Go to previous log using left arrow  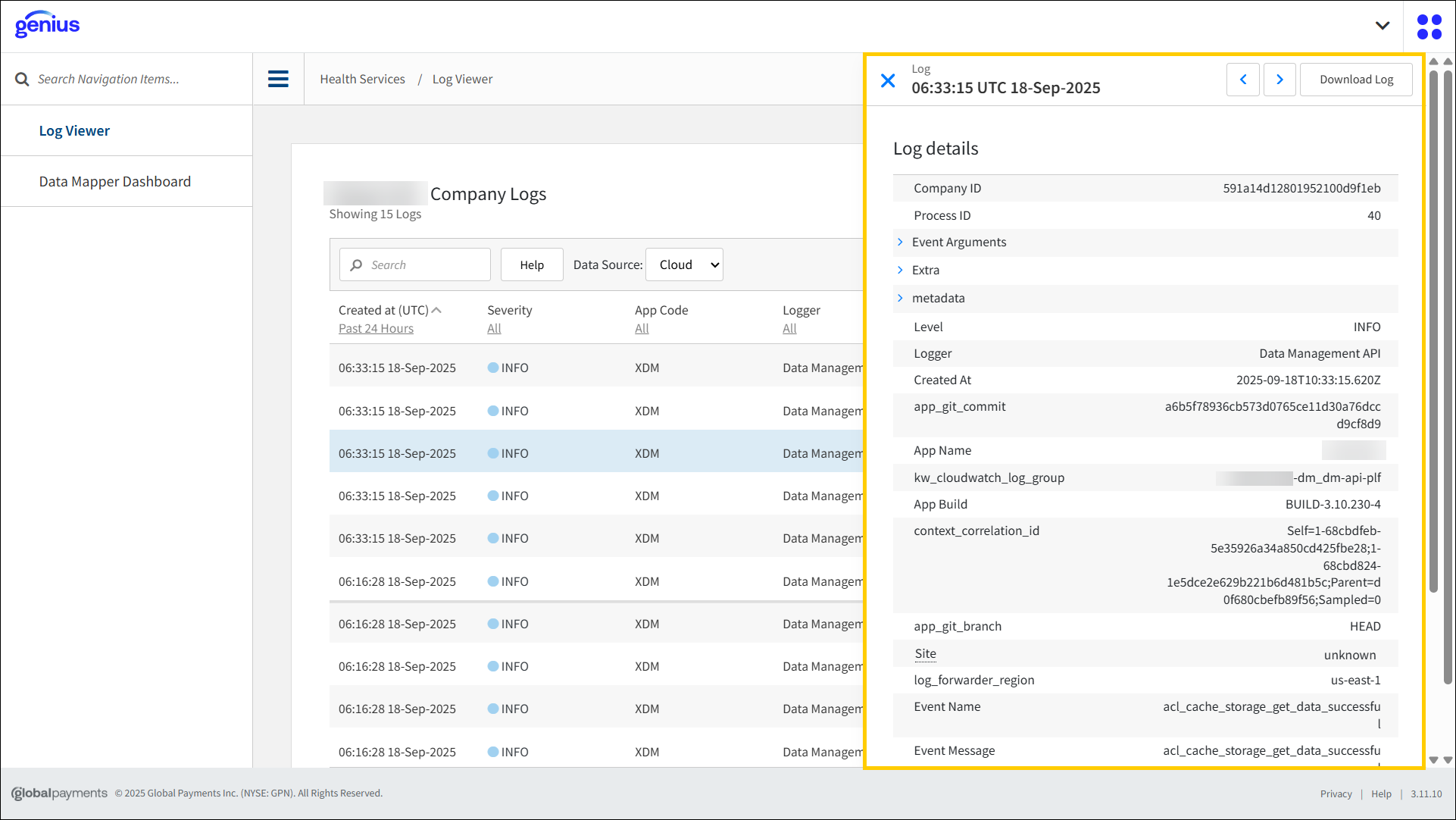pyautogui.click(x=1242, y=80)
